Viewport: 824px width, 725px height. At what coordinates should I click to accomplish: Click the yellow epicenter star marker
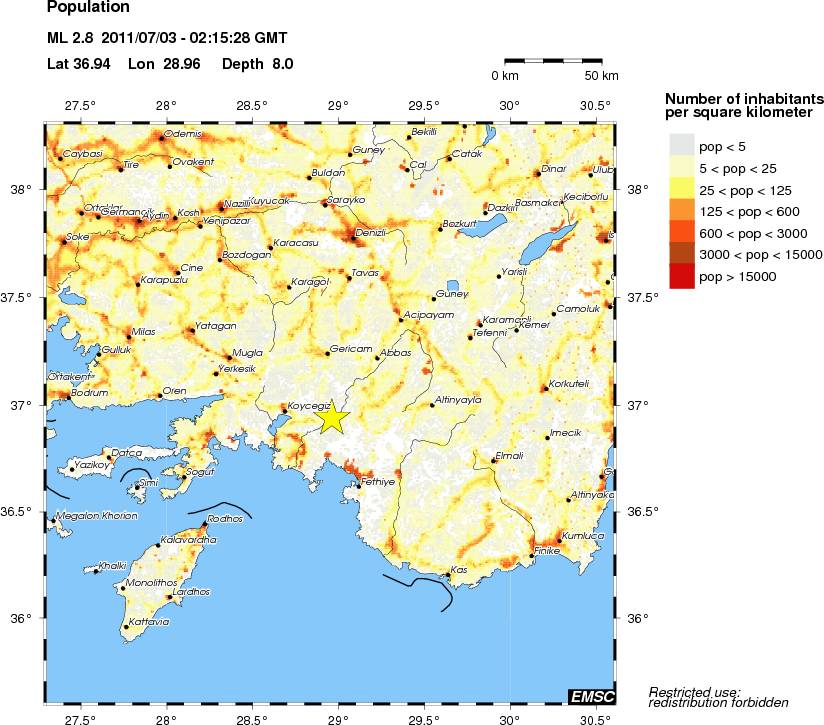point(333,419)
